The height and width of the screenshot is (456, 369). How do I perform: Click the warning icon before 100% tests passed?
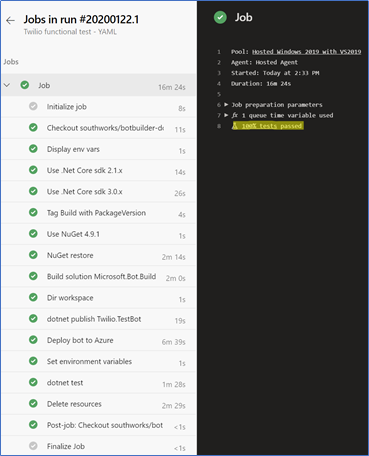[x=235, y=126]
